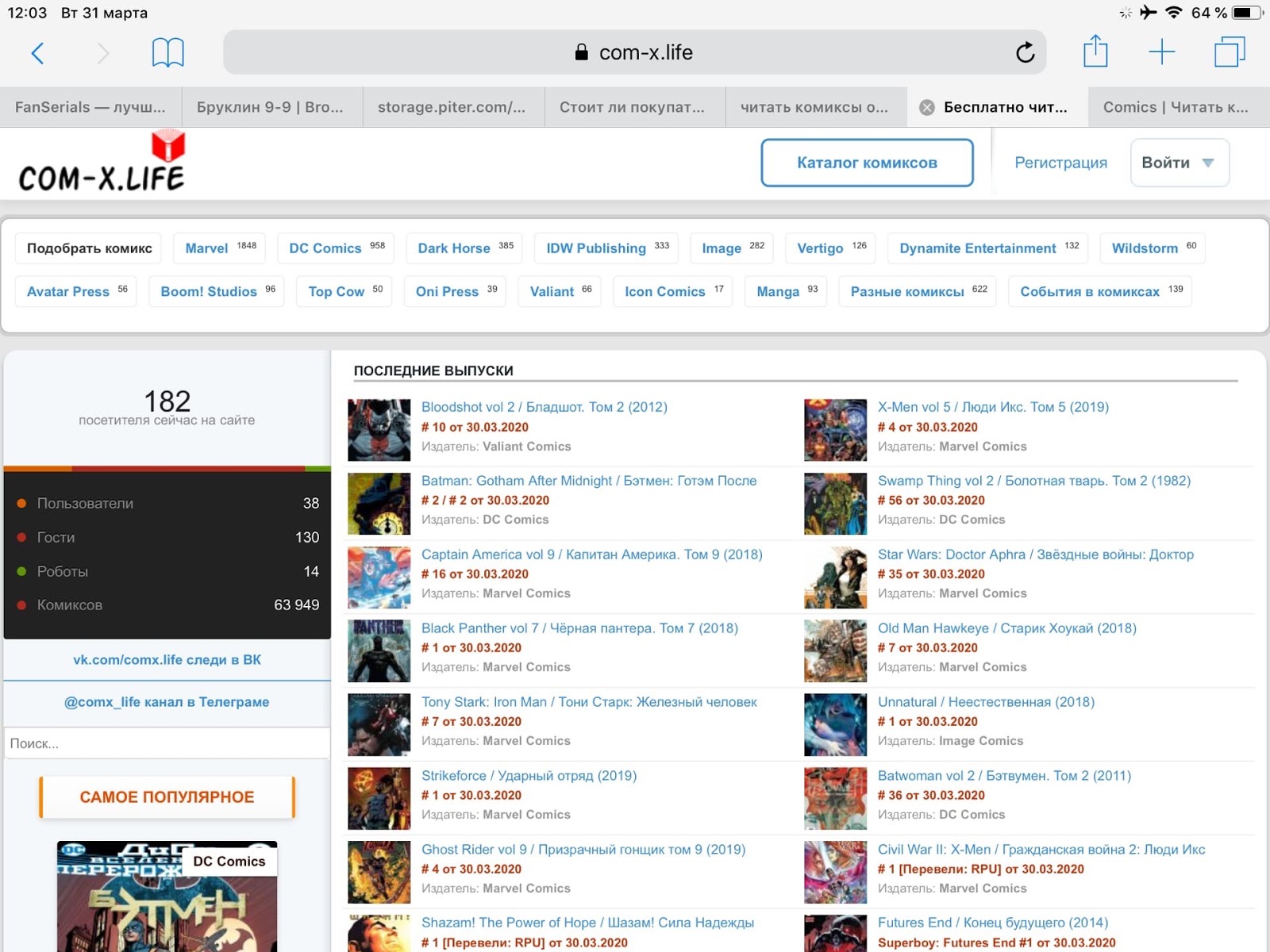The width and height of the screenshot is (1270, 952).
Task: Expand the Войти dropdown
Action: pos(1180,163)
